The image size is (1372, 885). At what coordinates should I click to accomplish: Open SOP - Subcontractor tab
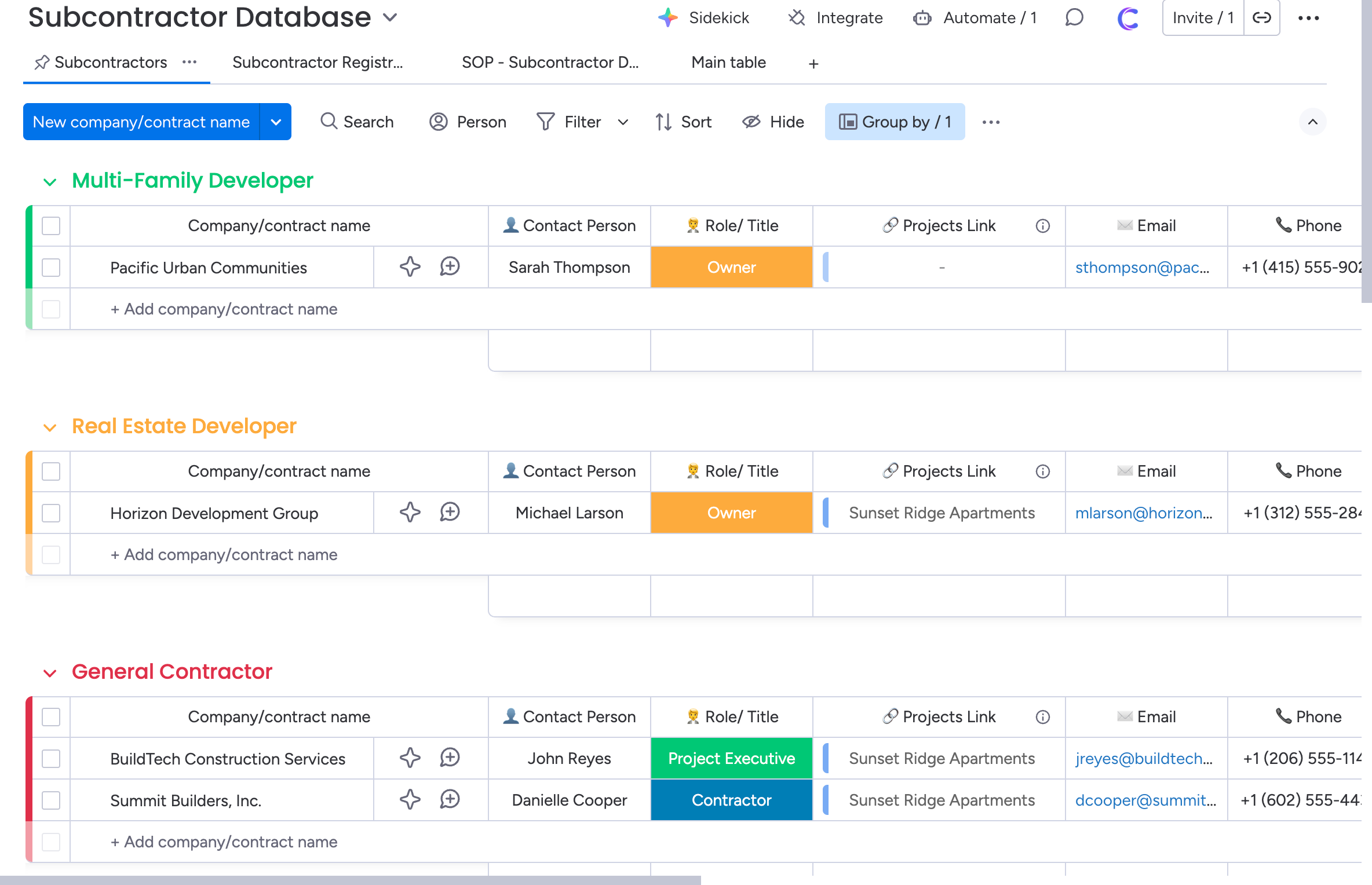pos(549,63)
